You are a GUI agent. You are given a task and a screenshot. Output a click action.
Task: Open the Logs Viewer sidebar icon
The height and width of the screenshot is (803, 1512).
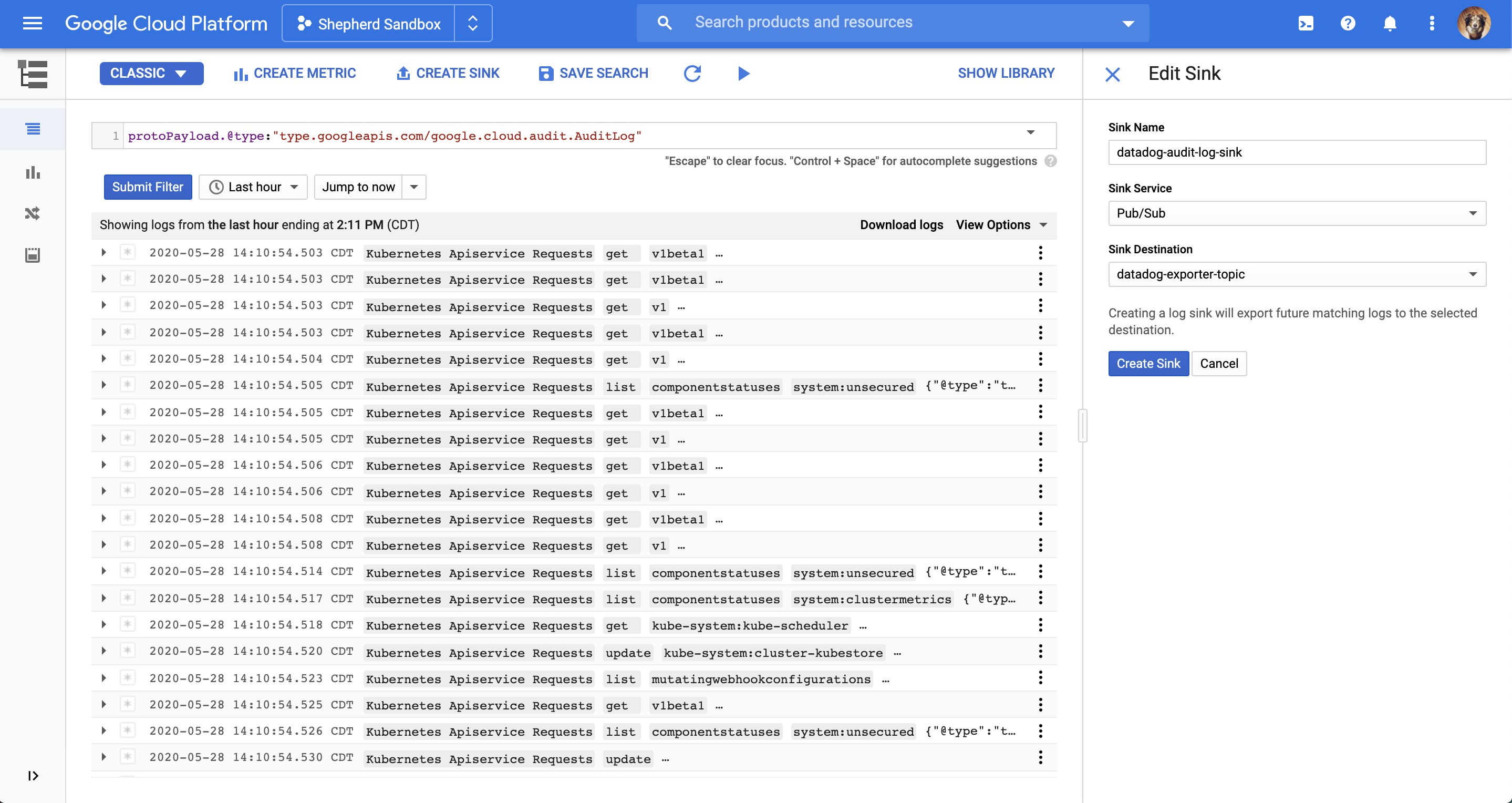coord(33,129)
